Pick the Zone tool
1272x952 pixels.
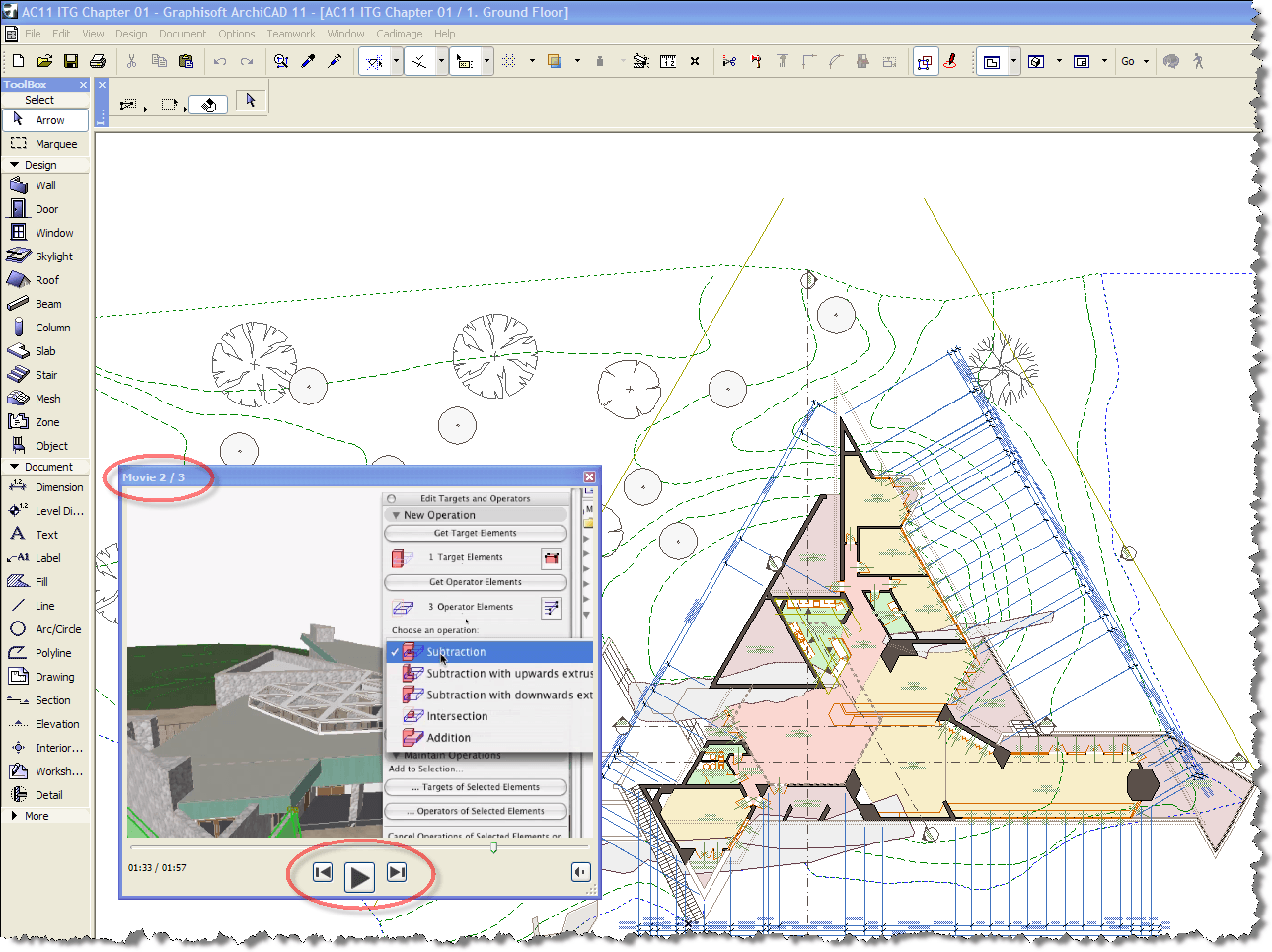(45, 422)
